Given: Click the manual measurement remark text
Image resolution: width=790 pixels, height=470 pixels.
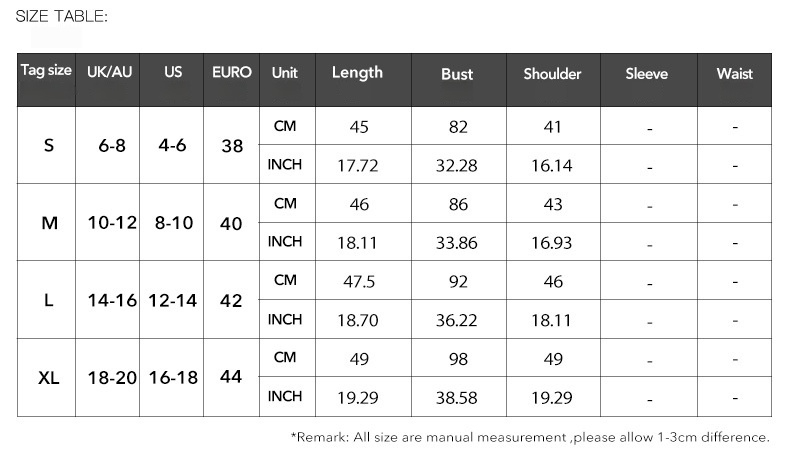Looking at the screenshot, I should point(530,437).
